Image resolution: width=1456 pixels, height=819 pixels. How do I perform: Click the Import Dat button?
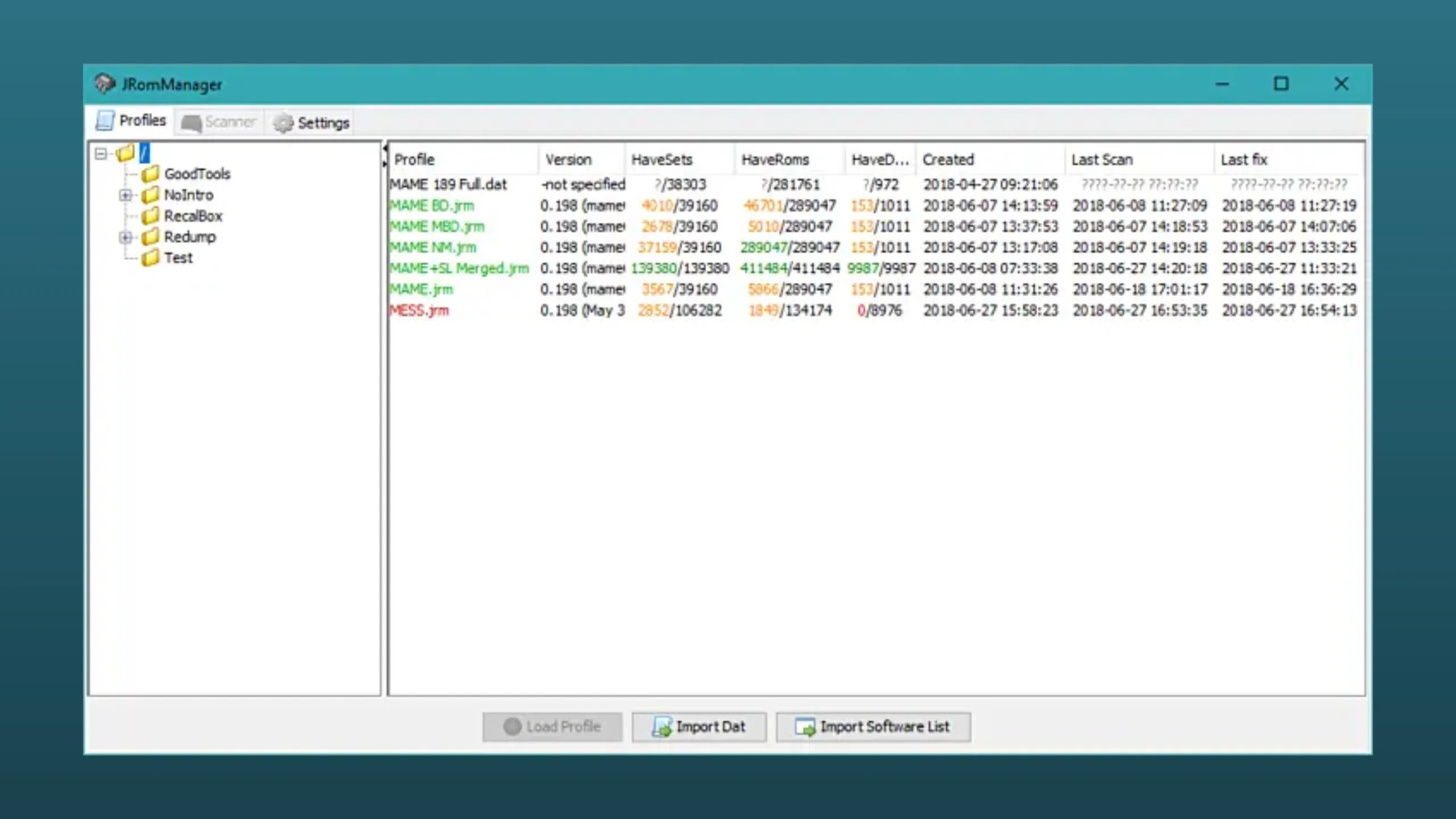(x=699, y=726)
